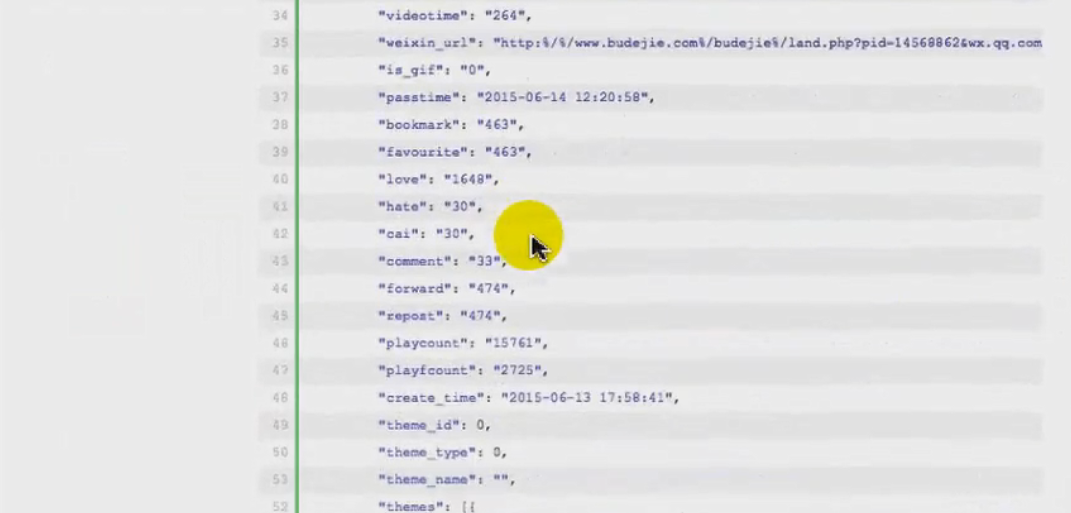Select the "463" value of bookmark
The height and width of the screenshot is (513, 1071).
[x=497, y=124]
